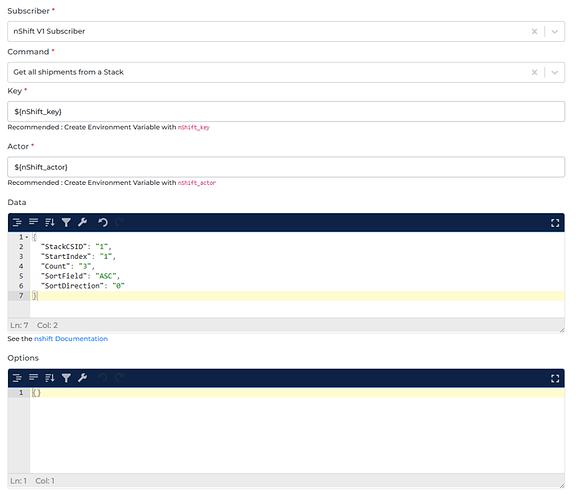579x500 pixels.
Task: Open the Subscriber combo box field
Action: click(286, 31)
